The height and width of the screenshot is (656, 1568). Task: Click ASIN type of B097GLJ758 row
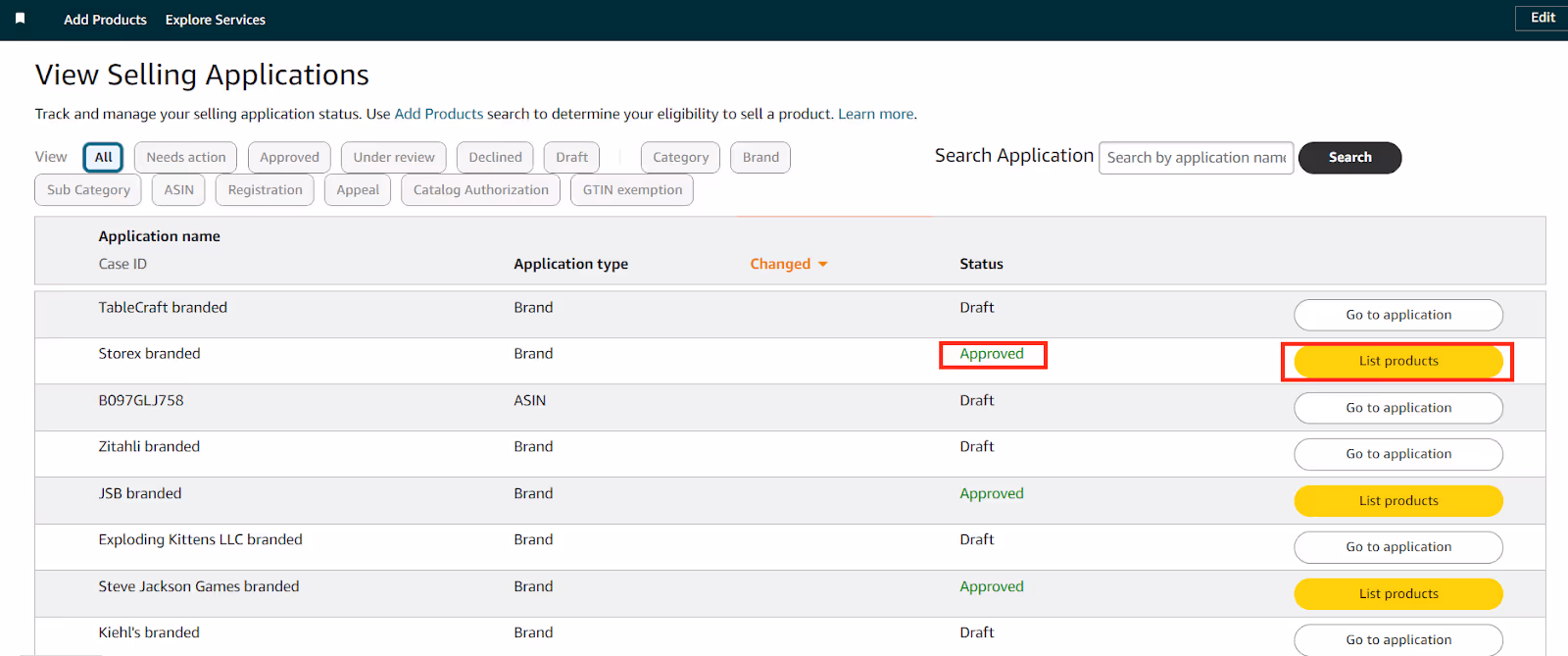coord(529,400)
